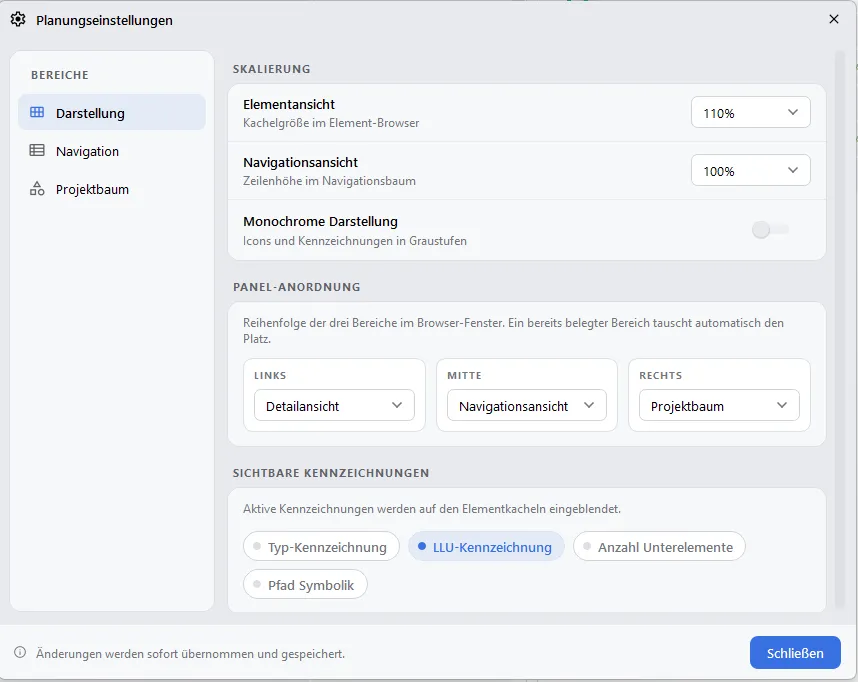
Task: Click the Skalierung heading
Action: [x=271, y=69]
